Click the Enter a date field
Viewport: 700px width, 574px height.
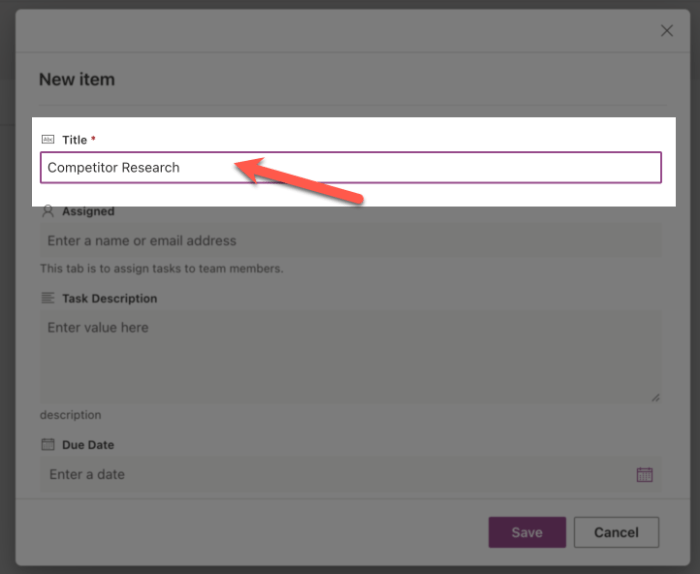[330, 474]
